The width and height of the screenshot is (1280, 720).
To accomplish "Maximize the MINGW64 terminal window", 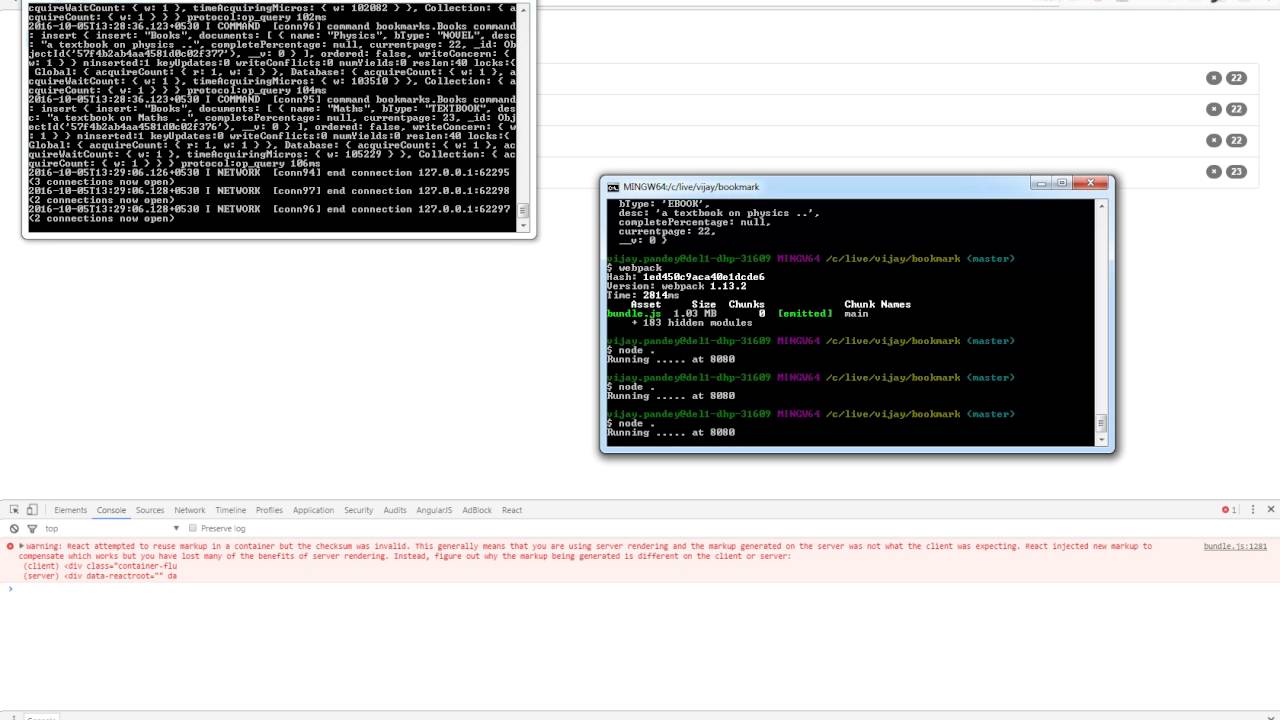I will 1062,183.
